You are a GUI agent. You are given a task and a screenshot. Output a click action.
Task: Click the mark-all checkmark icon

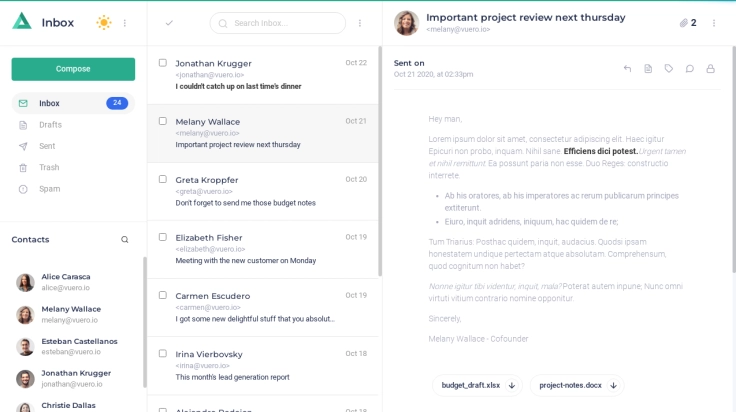click(x=169, y=23)
